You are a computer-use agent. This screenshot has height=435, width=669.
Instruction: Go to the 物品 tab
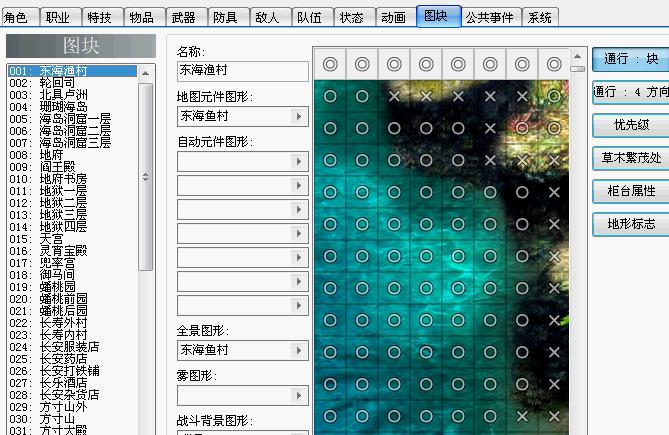coord(144,17)
